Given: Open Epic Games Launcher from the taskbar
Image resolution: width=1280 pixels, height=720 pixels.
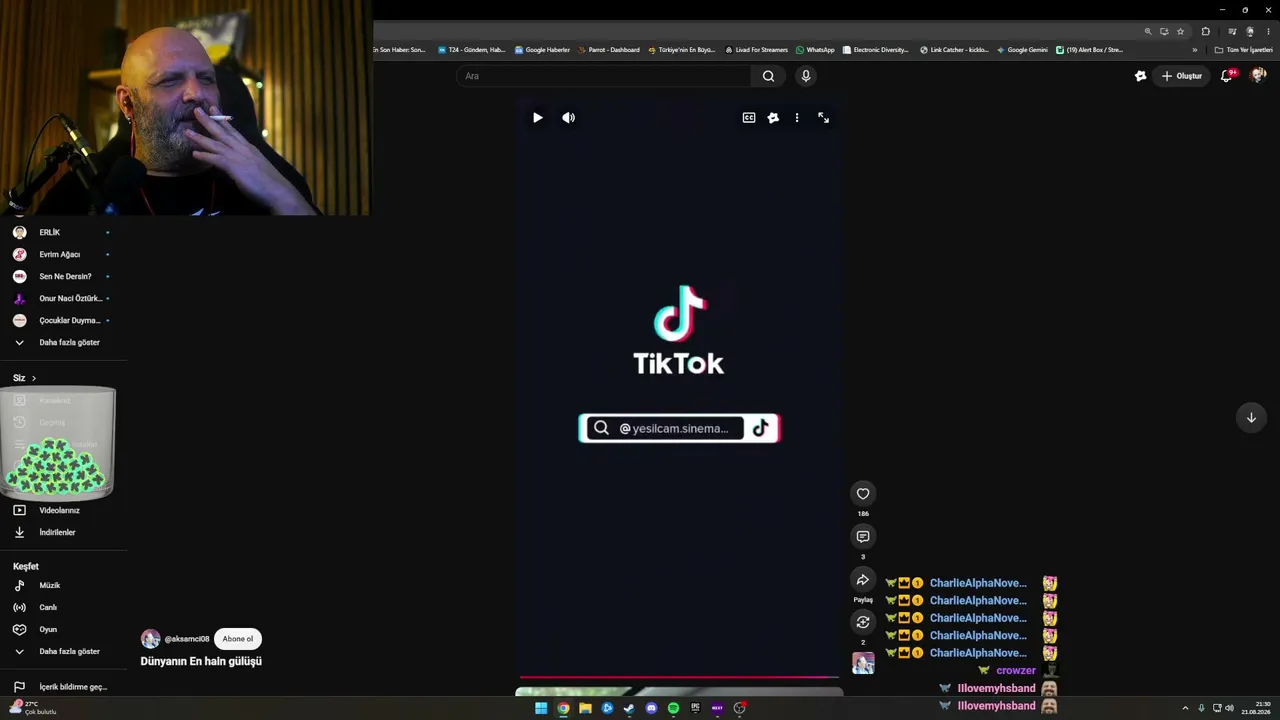Looking at the screenshot, I should [695, 708].
